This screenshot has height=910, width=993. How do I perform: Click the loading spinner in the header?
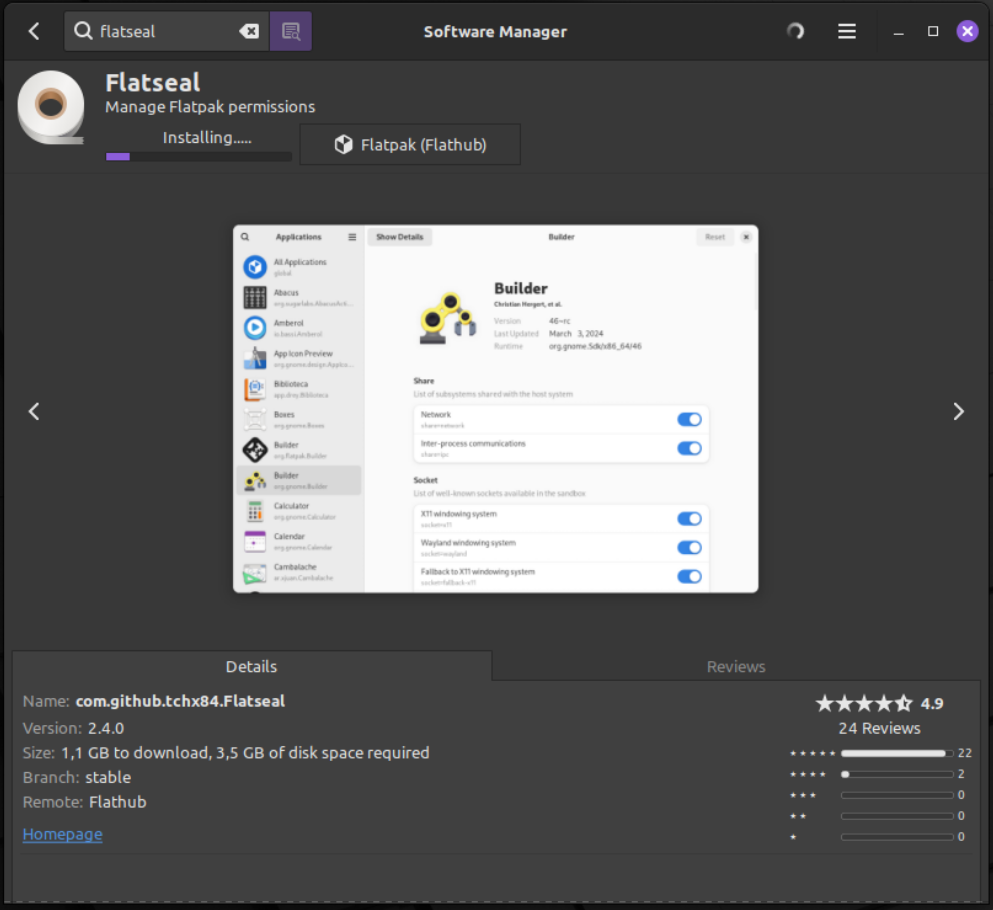click(795, 31)
